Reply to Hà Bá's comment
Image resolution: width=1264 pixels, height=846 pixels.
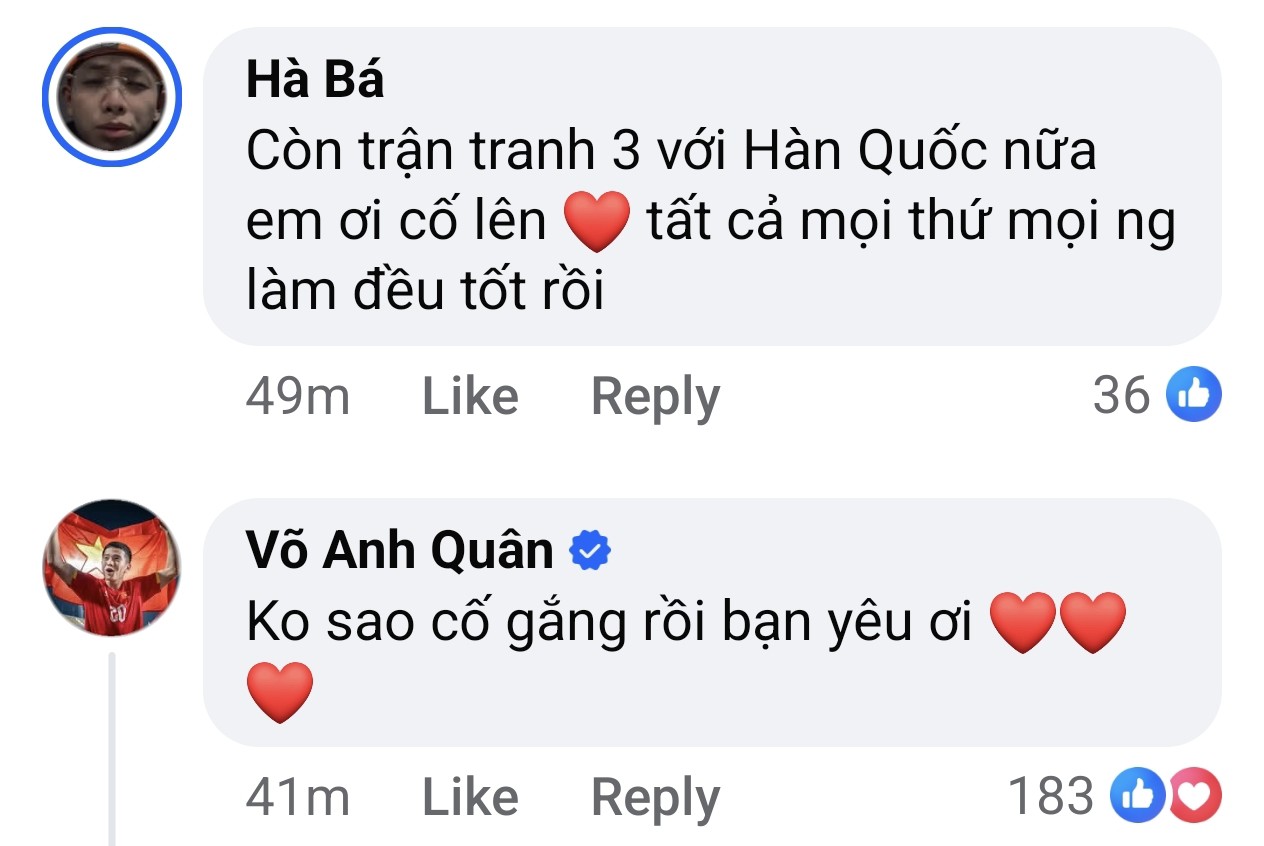point(654,395)
